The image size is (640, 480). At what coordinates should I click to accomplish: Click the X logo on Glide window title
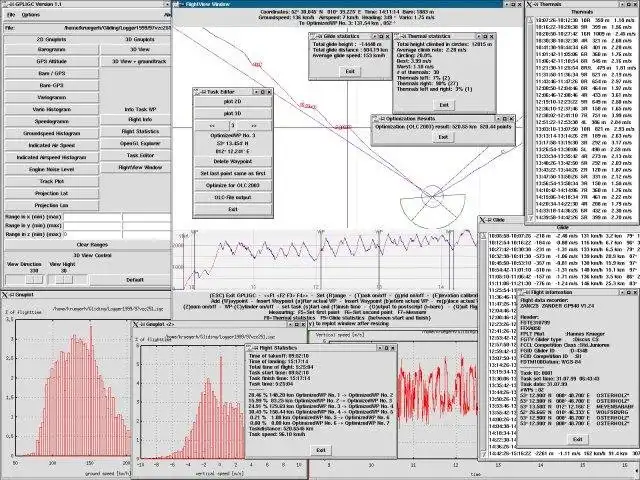tap(482, 220)
